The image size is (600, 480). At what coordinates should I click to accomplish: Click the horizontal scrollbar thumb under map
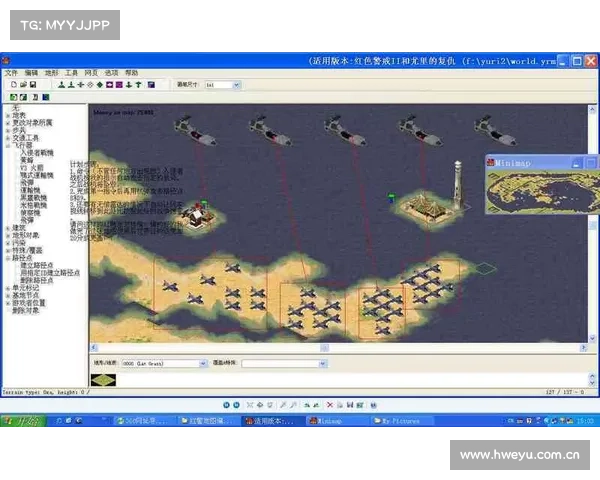click(x=324, y=348)
